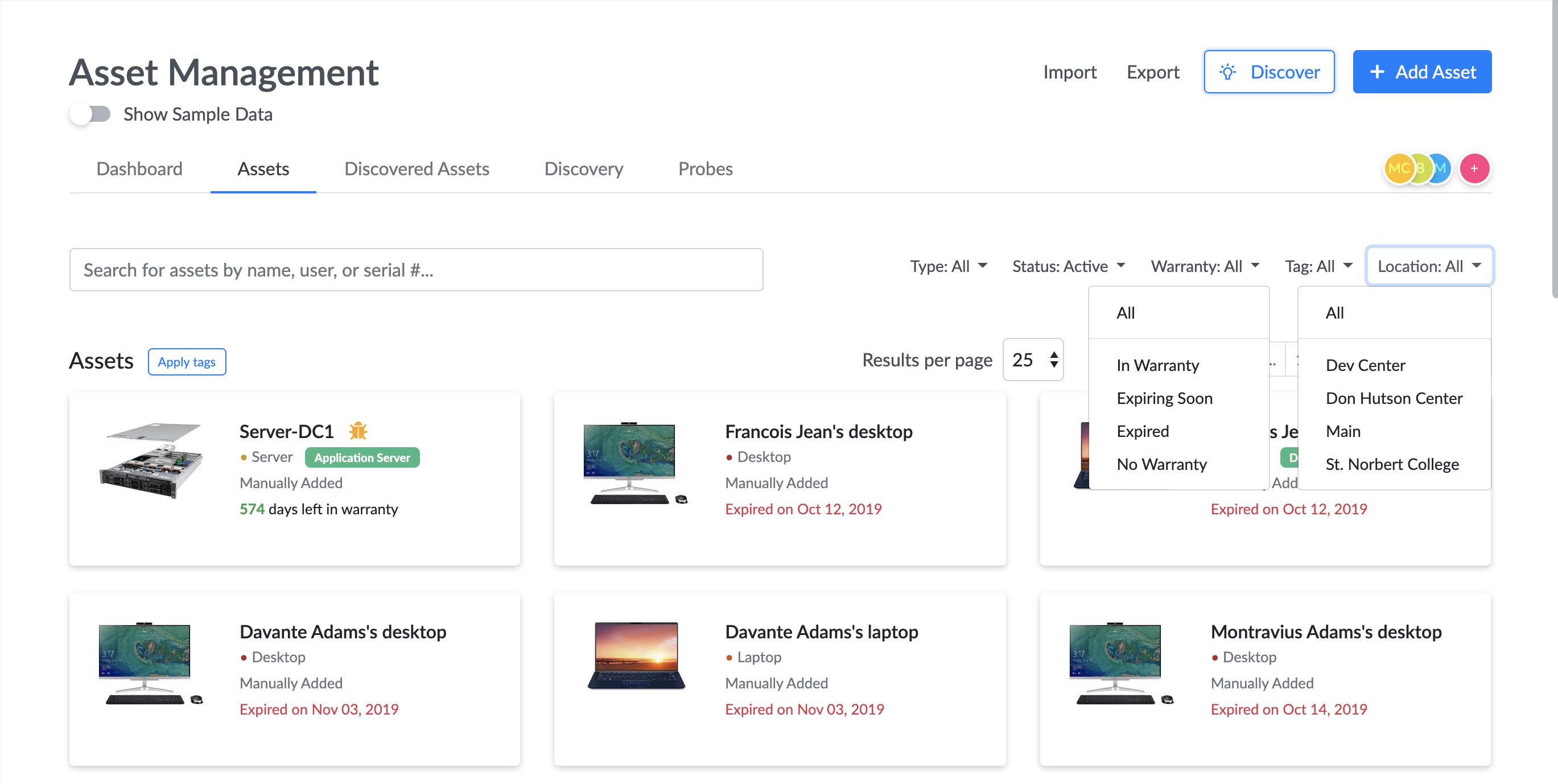Open the Type: All filter dropdown

[x=949, y=266]
